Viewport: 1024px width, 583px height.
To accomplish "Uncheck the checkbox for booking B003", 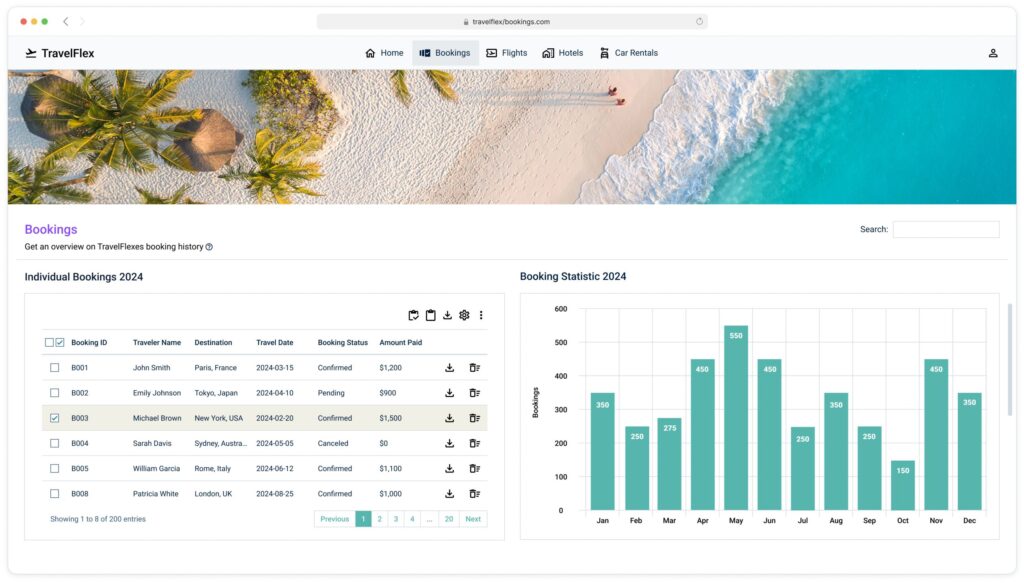I will tap(55, 418).
